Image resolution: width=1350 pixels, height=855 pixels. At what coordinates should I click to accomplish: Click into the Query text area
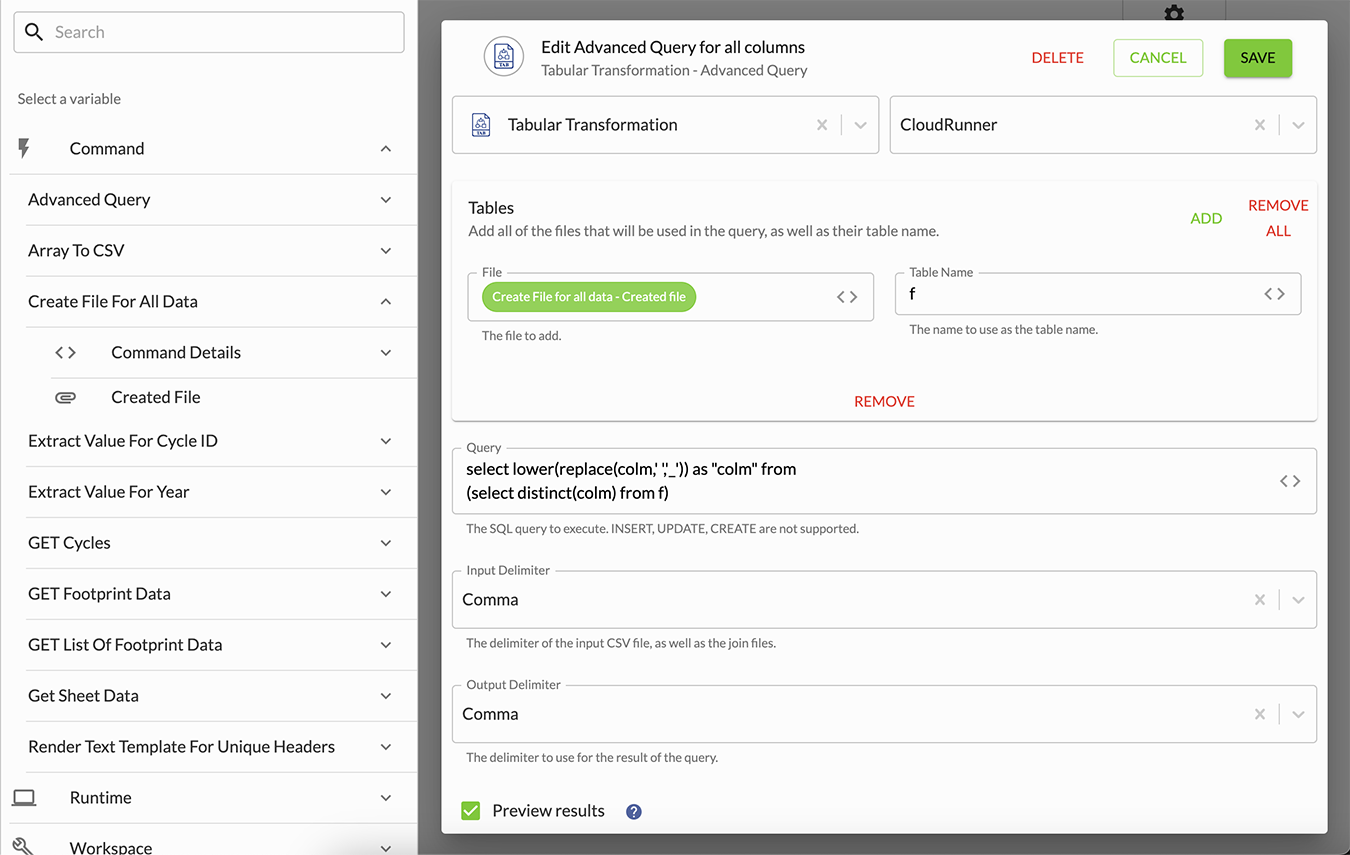coord(884,481)
